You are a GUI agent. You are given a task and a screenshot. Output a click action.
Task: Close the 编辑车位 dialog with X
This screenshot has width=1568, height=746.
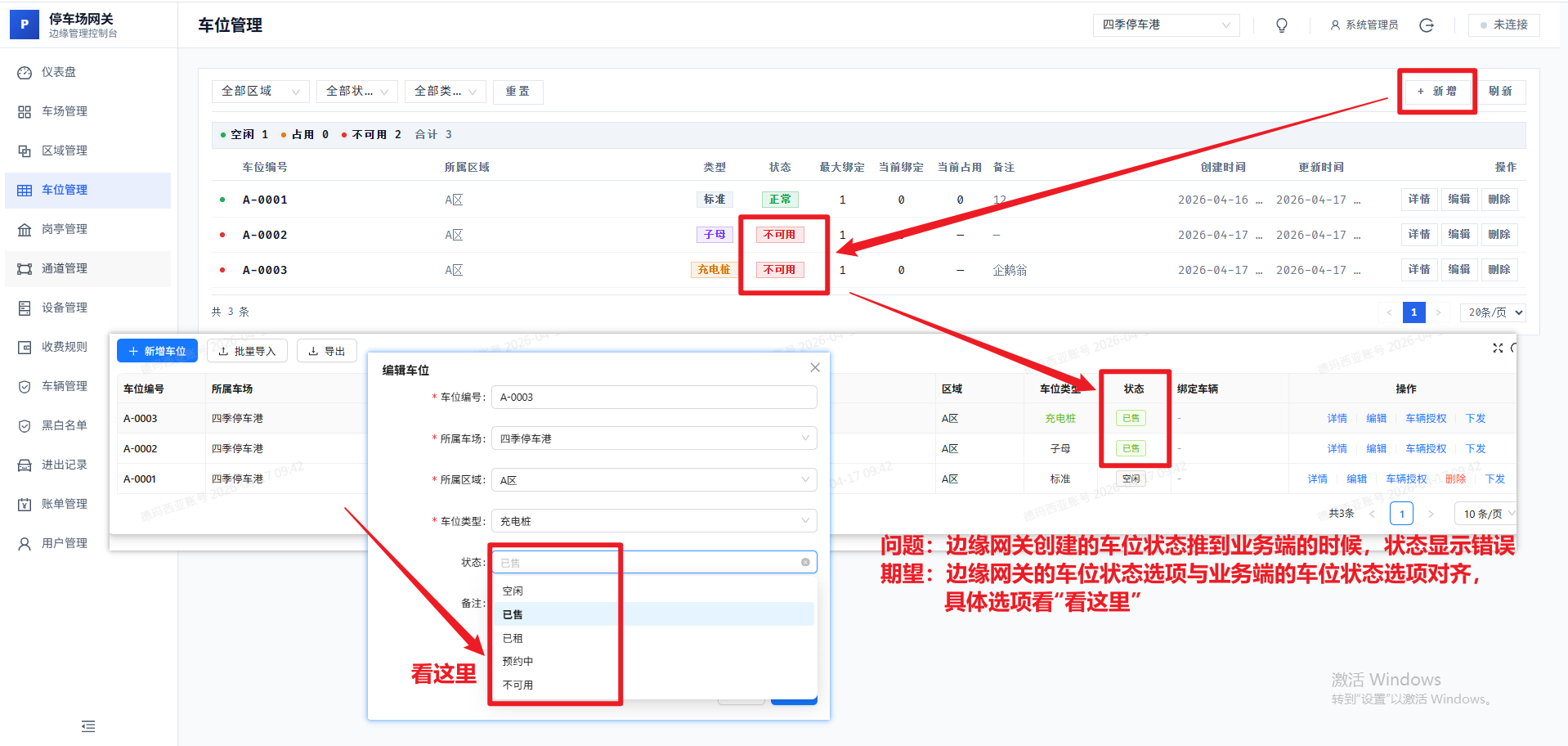click(814, 368)
